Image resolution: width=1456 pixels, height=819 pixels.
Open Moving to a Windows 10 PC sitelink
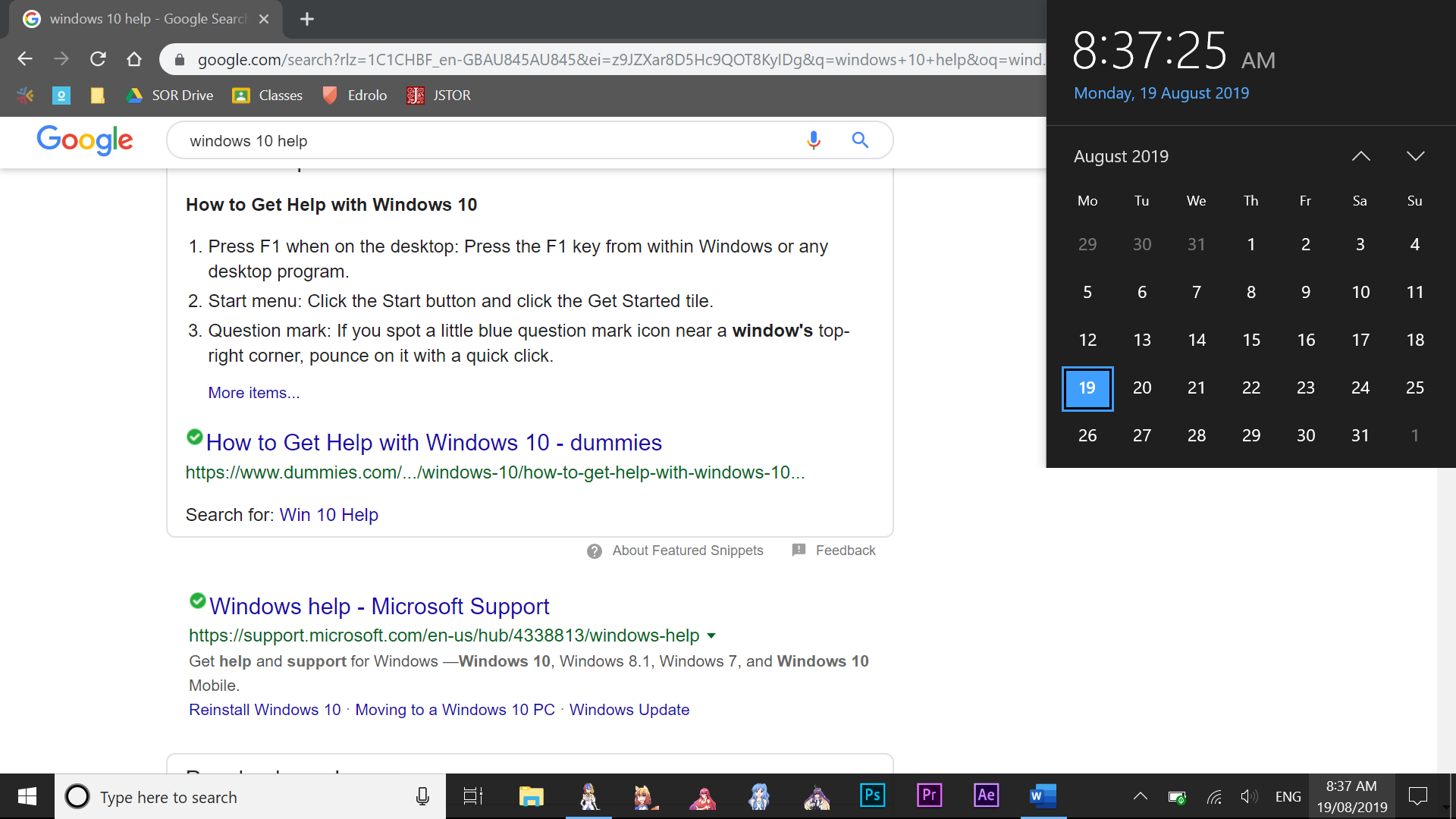(x=455, y=710)
